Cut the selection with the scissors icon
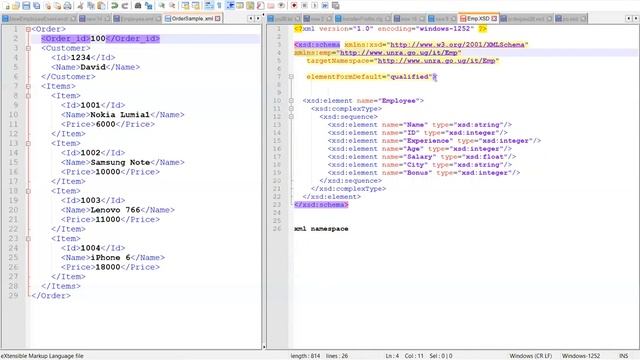 (x=80, y=6)
